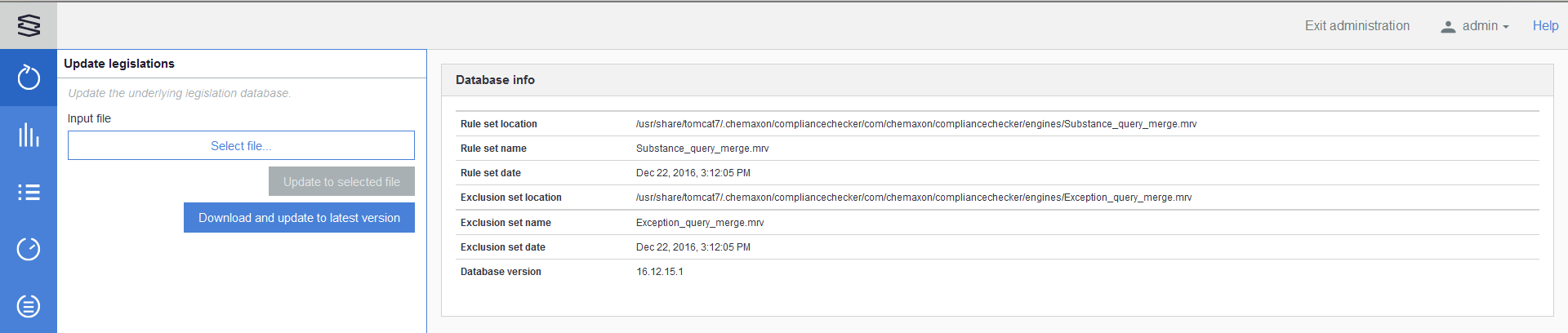
Task: Open the gauge dial sidebar icon
Action: click(29, 249)
